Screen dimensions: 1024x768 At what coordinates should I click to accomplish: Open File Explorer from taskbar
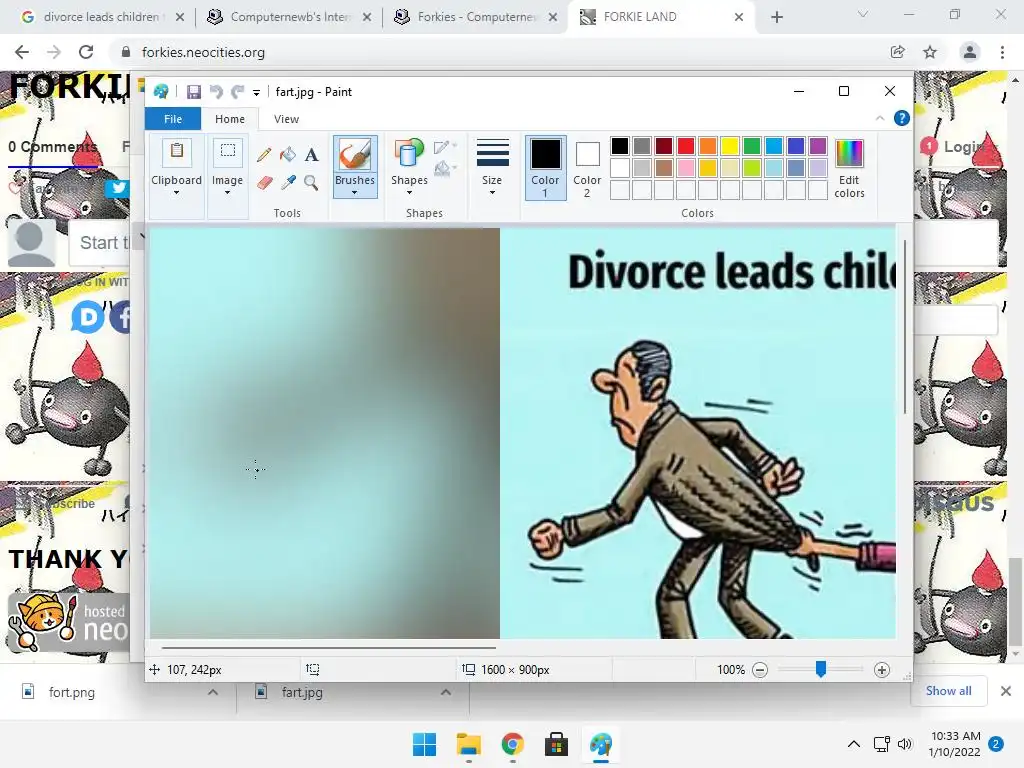click(x=468, y=744)
